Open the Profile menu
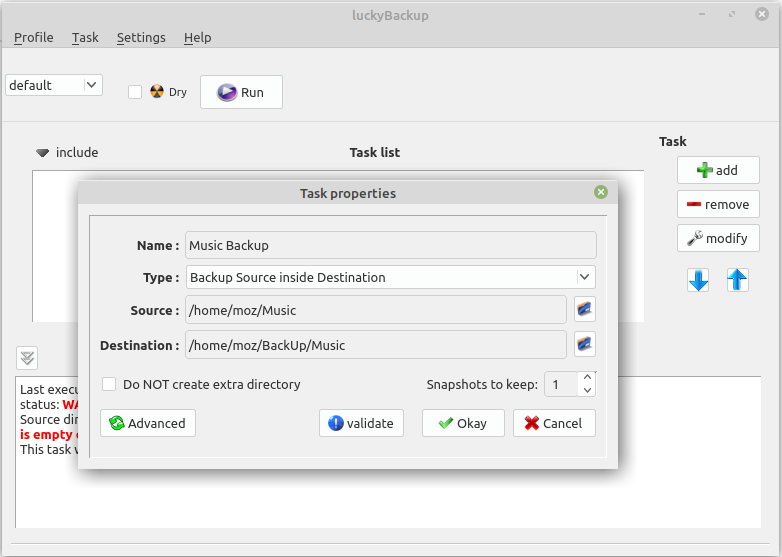This screenshot has width=782, height=557. (x=33, y=37)
